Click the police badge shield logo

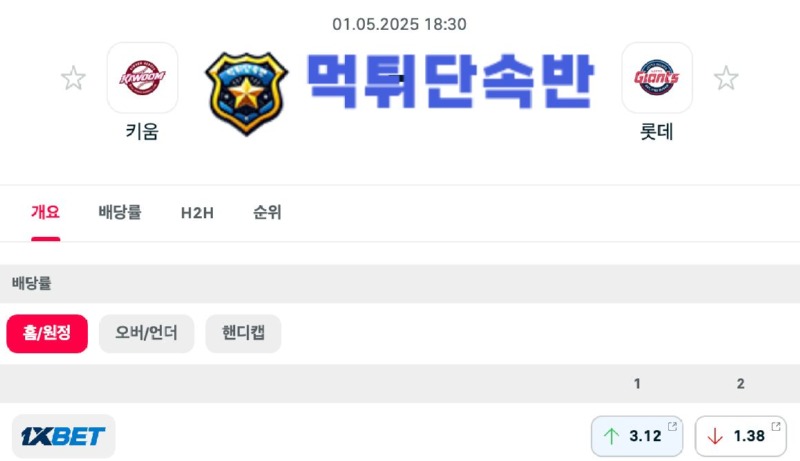pyautogui.click(x=246, y=93)
